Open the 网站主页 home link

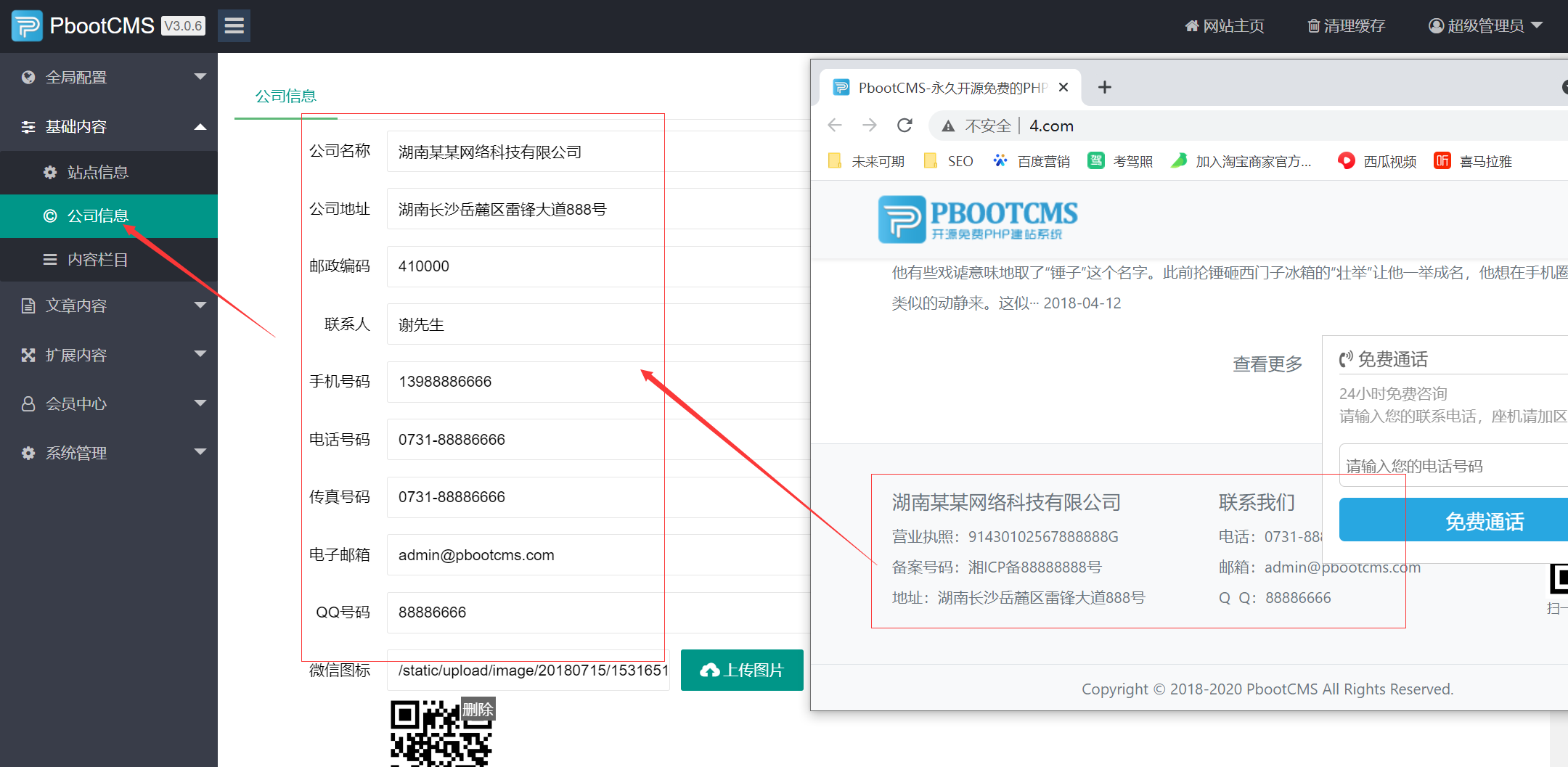1225,26
